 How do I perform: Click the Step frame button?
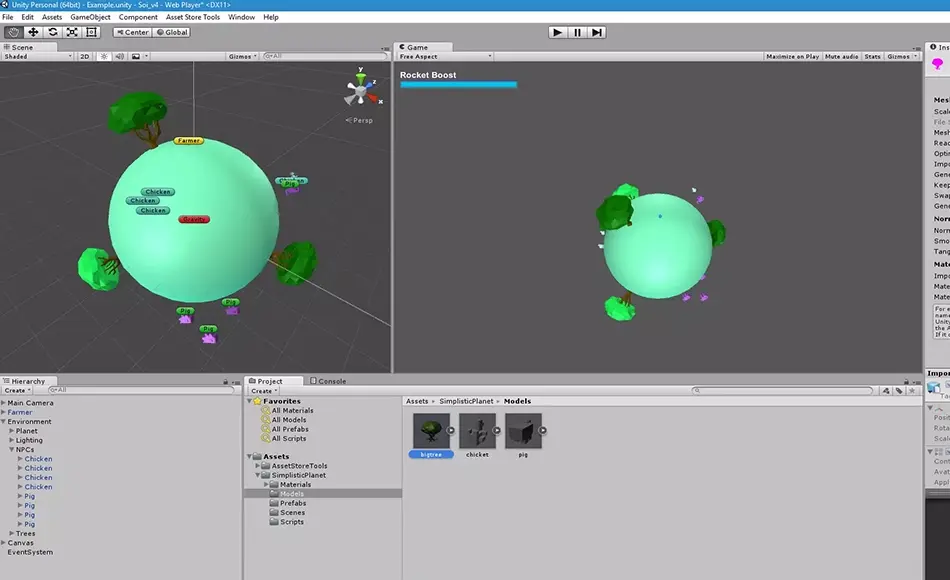tap(596, 32)
